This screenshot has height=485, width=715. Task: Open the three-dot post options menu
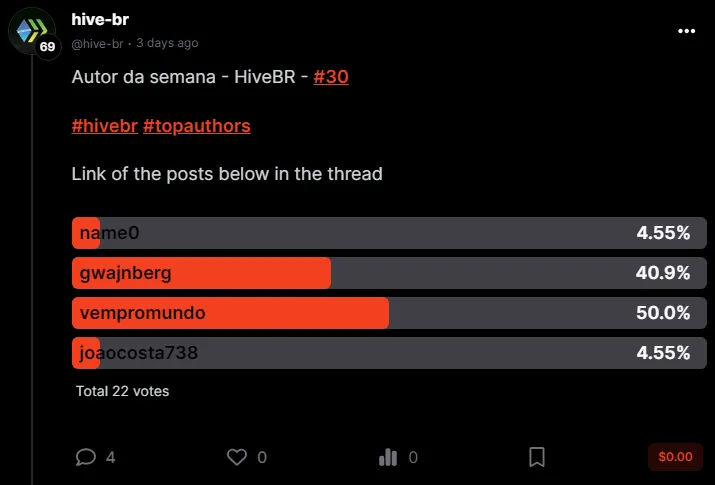[686, 31]
